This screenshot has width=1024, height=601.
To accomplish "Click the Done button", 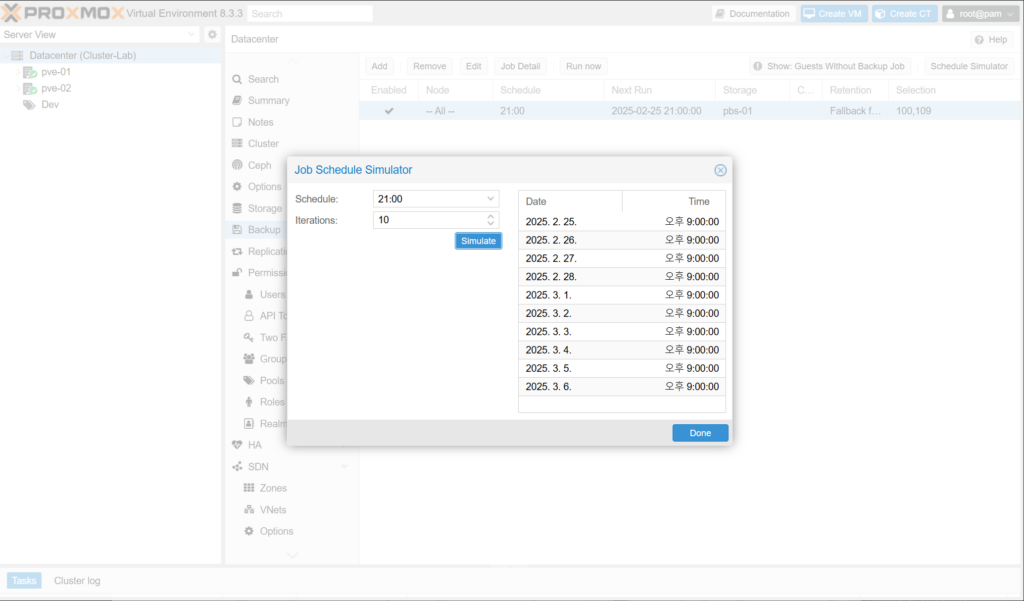I will [700, 433].
